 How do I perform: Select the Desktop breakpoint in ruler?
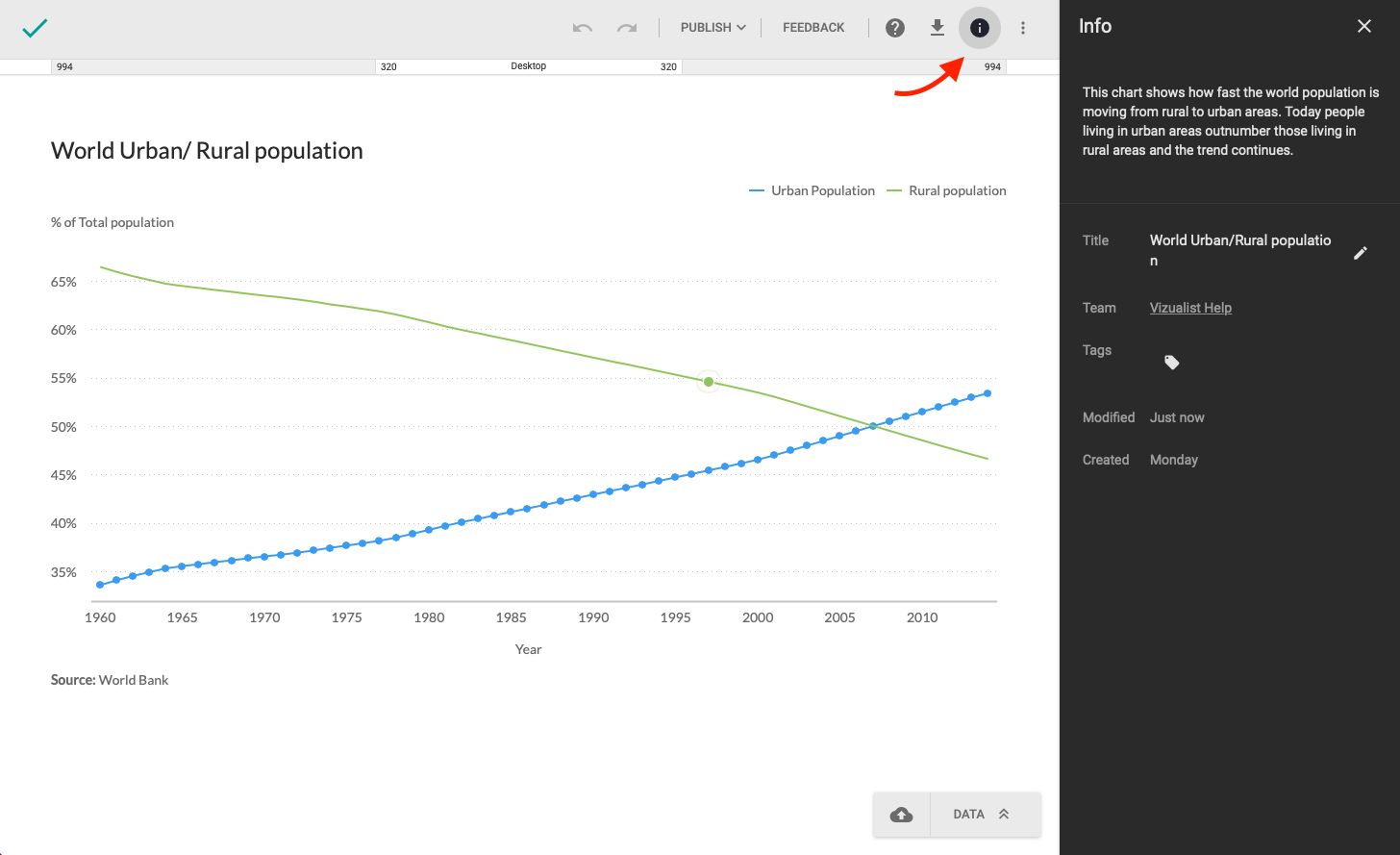click(528, 66)
